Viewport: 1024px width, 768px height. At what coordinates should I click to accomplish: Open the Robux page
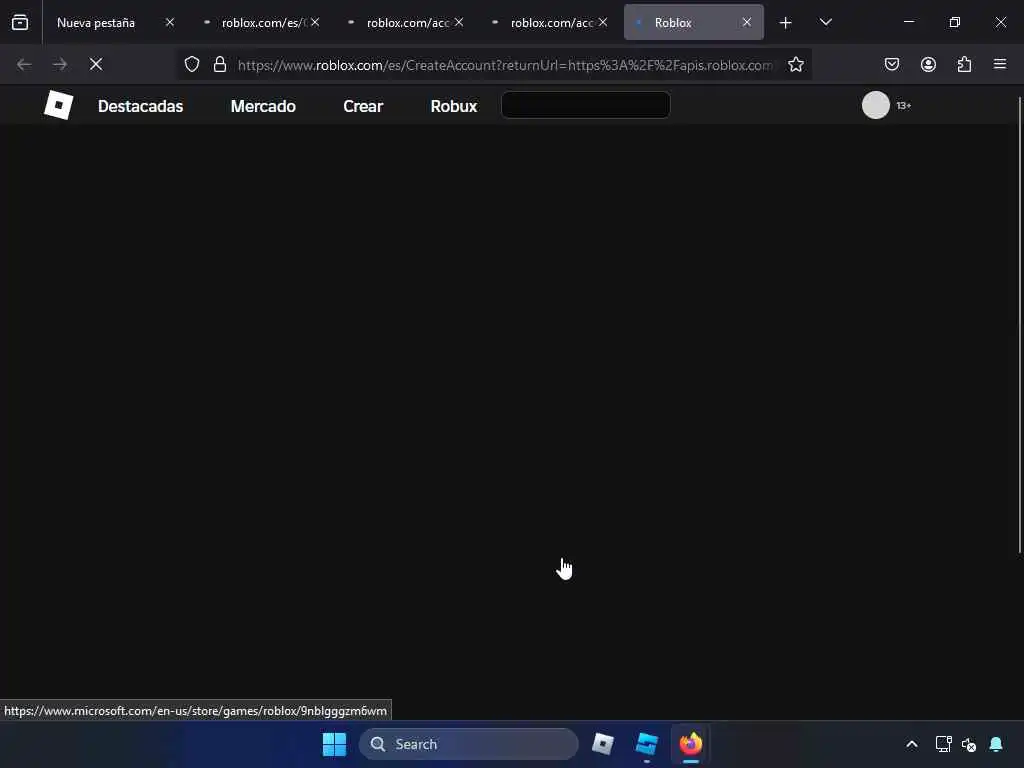[454, 106]
